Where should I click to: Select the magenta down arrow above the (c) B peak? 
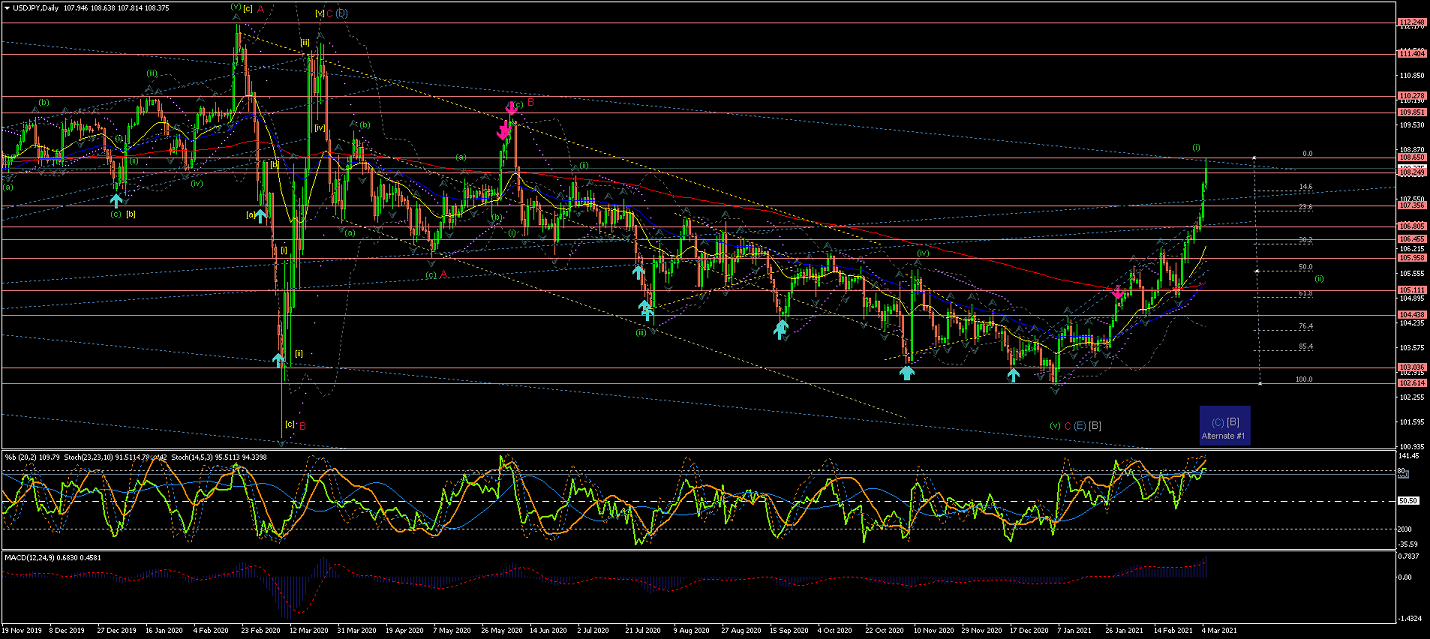coord(511,107)
